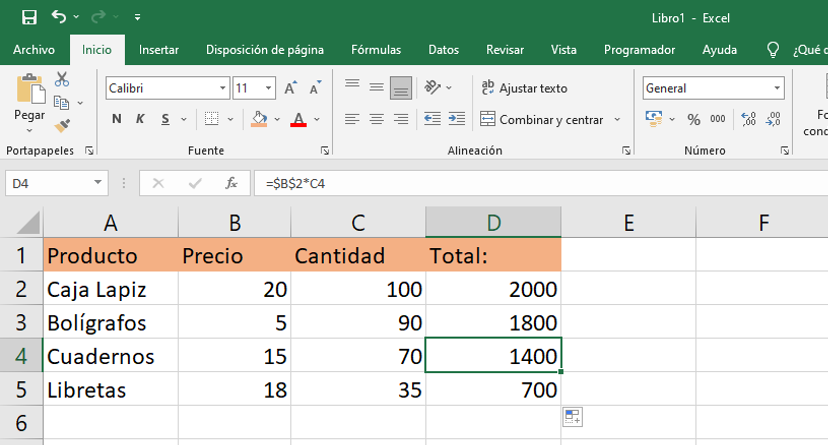
Task: Open the Disposición de página tab
Action: coord(265,50)
